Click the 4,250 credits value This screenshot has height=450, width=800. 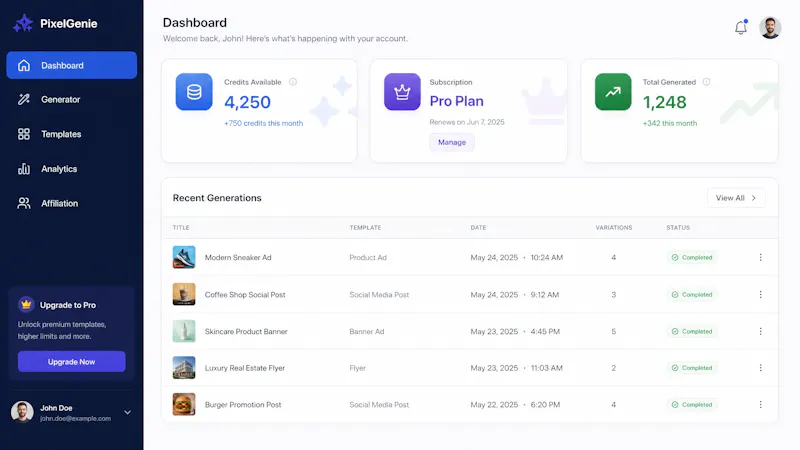click(x=247, y=102)
